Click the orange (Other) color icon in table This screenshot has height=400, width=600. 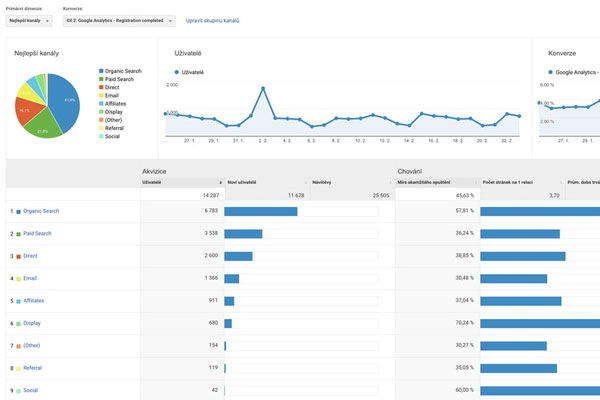(x=17, y=345)
